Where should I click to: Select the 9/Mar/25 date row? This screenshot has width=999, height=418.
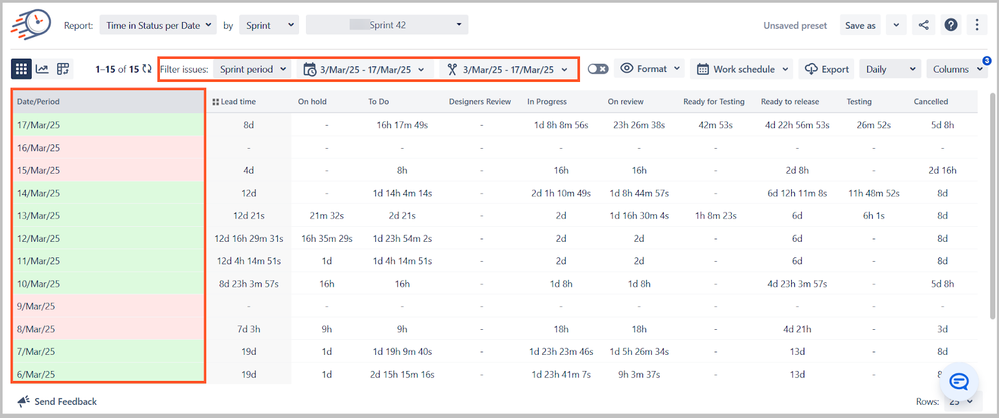coord(109,306)
